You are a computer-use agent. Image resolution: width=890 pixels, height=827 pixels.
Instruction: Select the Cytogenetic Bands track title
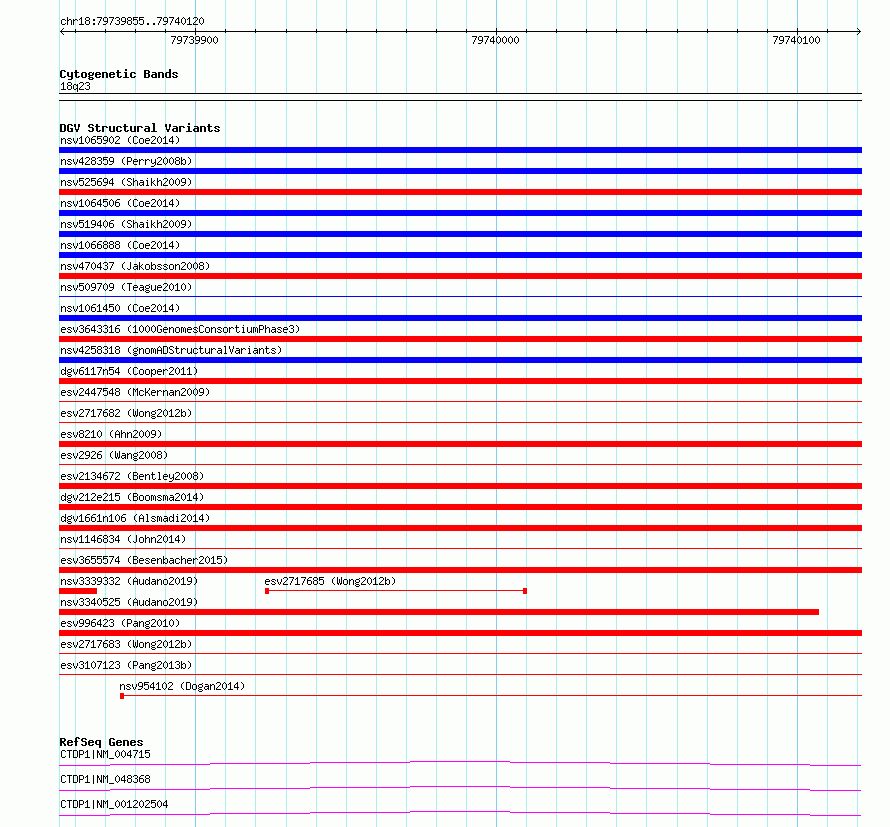click(x=119, y=74)
